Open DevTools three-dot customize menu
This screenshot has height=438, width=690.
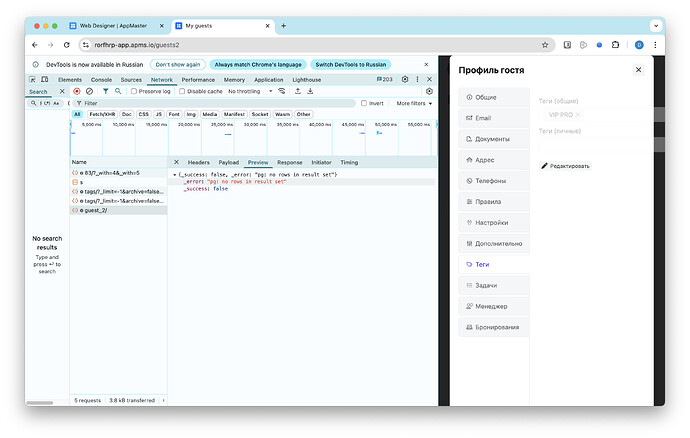417,79
